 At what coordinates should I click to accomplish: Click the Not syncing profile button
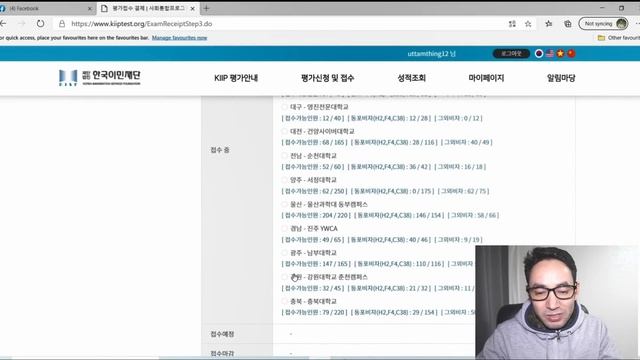[604, 24]
